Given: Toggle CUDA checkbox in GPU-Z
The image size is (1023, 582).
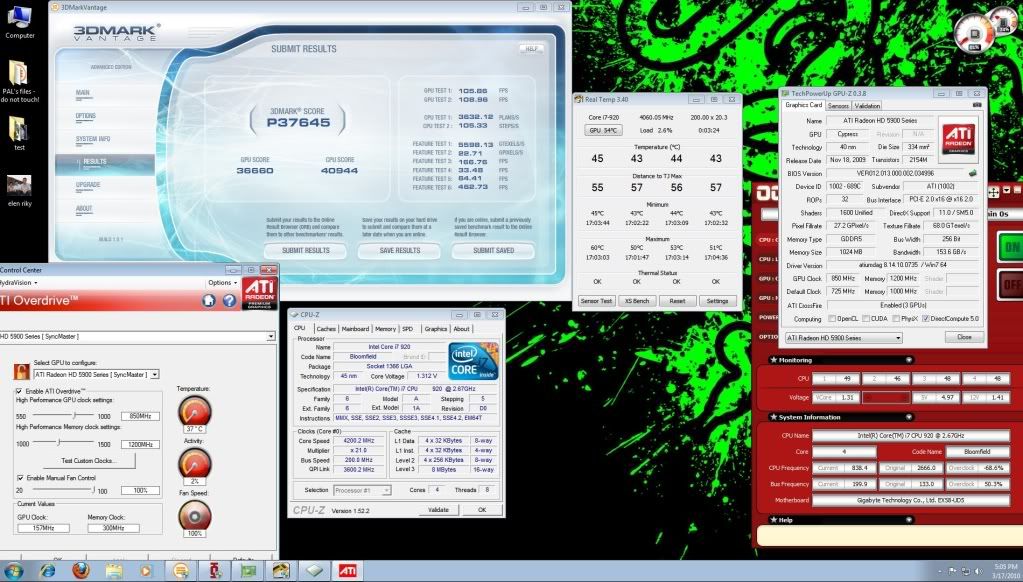Looking at the screenshot, I should [x=866, y=319].
